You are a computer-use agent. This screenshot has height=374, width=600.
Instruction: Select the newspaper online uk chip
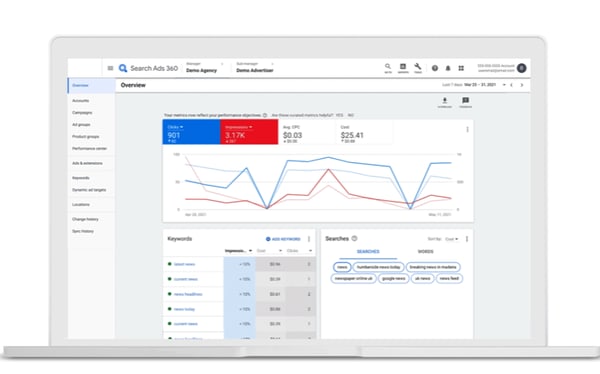(353, 278)
